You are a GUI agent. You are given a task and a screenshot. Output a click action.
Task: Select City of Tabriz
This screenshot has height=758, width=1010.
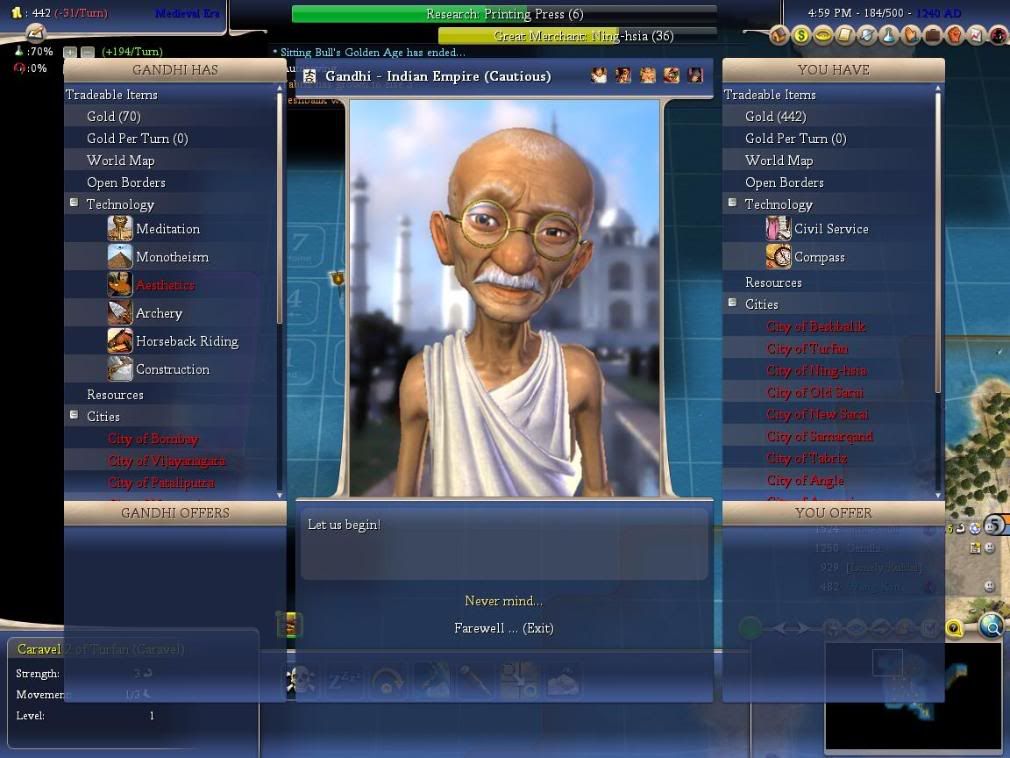point(806,458)
